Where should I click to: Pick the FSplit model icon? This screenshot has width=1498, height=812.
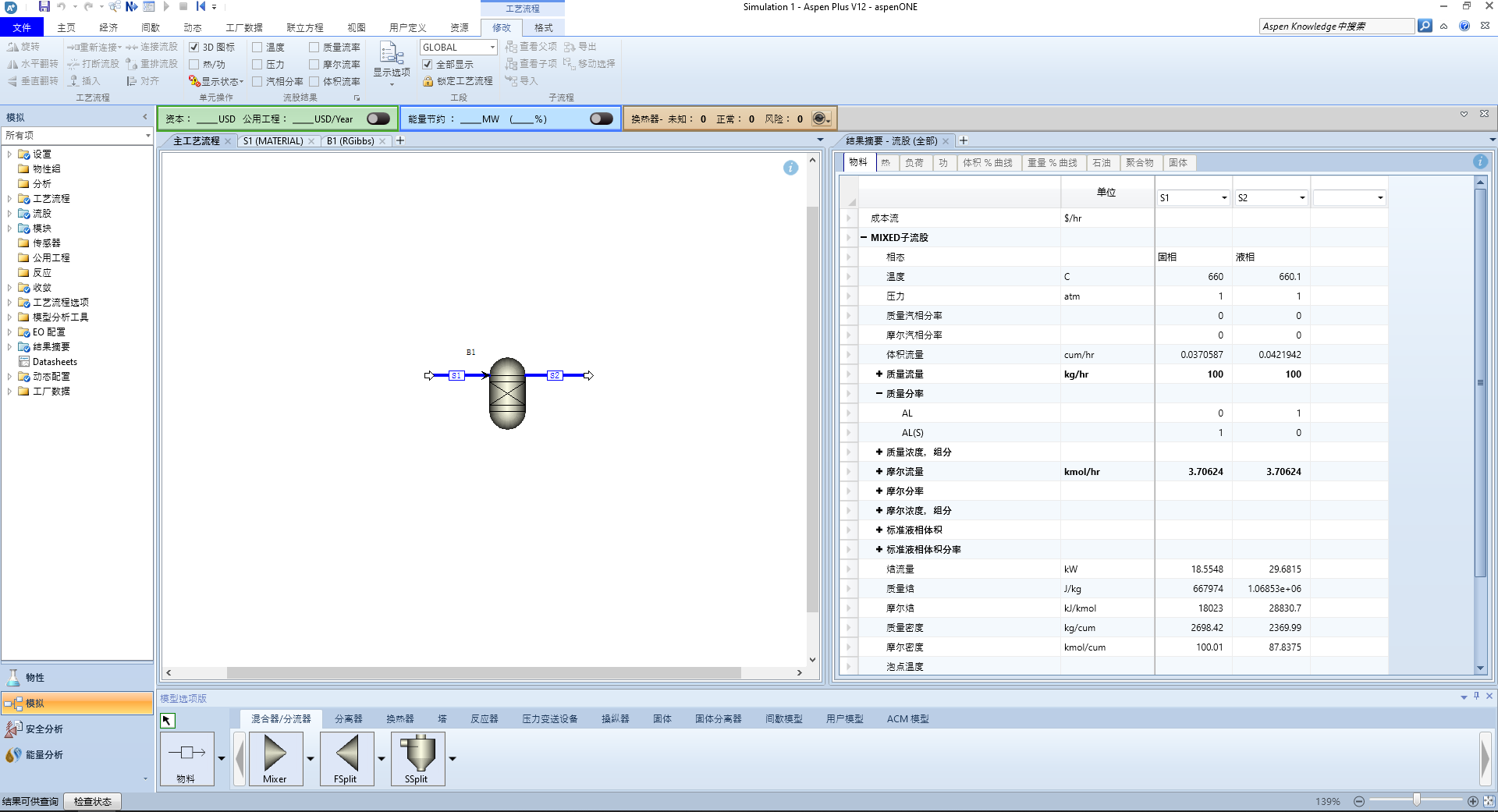346,758
